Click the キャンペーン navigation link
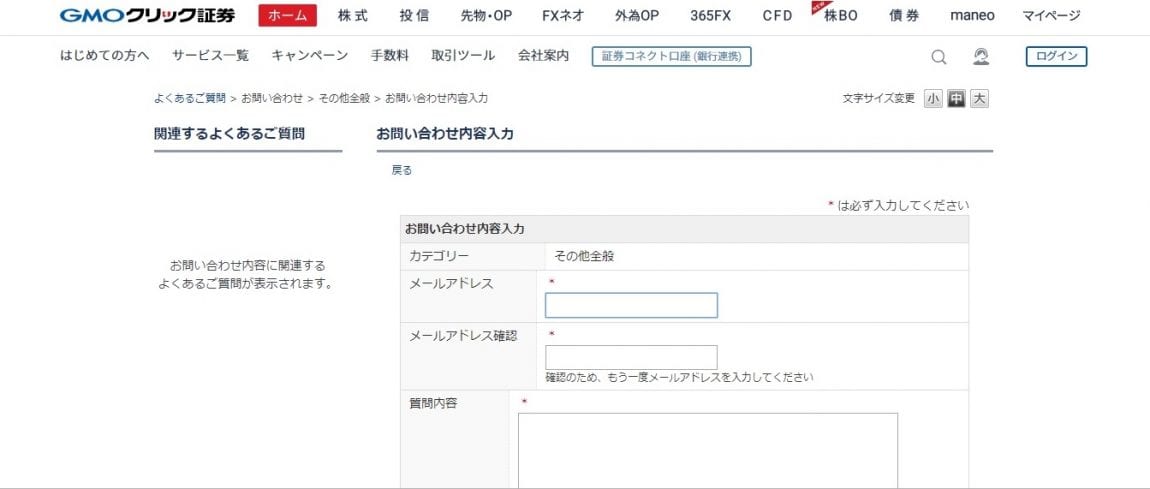The width and height of the screenshot is (1150, 489). click(x=310, y=56)
